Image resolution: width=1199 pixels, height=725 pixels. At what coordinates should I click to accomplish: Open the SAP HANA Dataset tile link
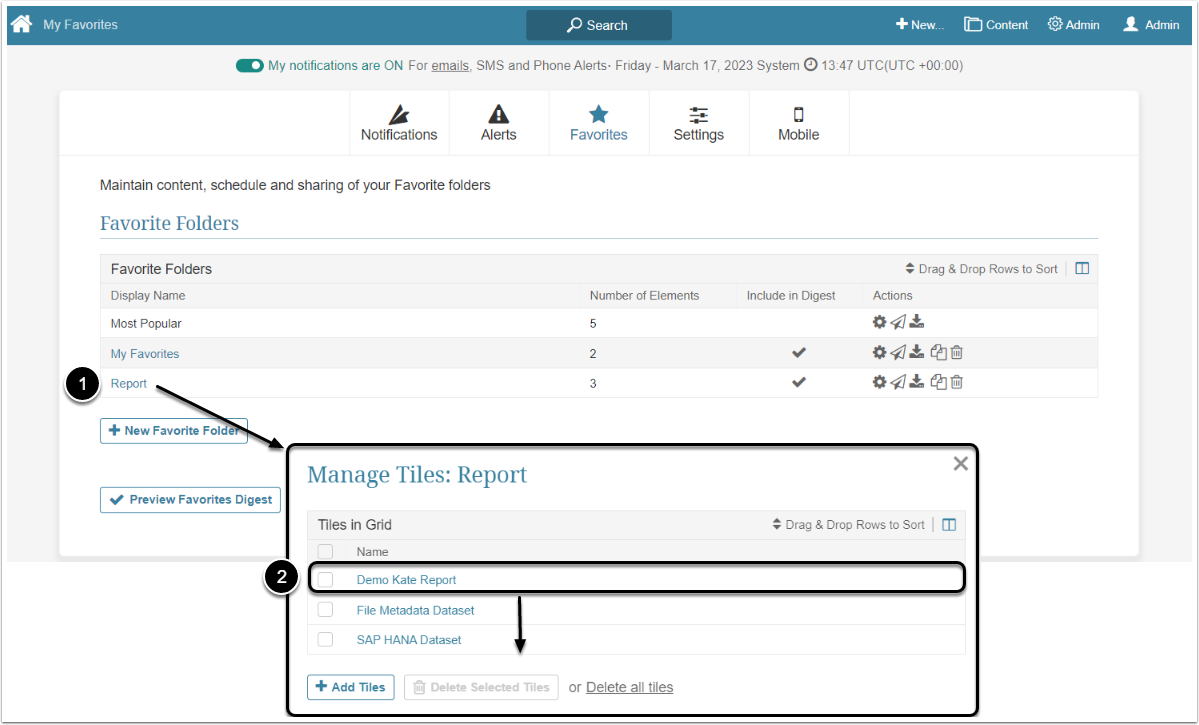click(408, 639)
